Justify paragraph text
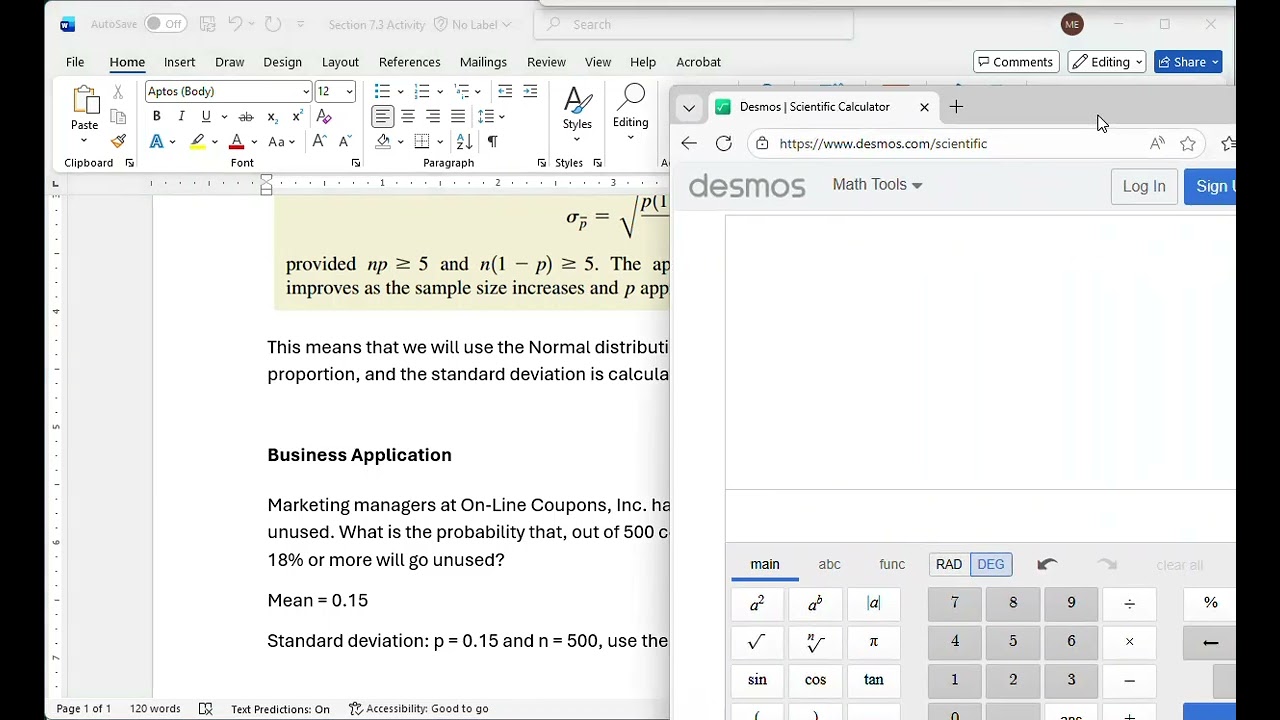 pyautogui.click(x=458, y=116)
